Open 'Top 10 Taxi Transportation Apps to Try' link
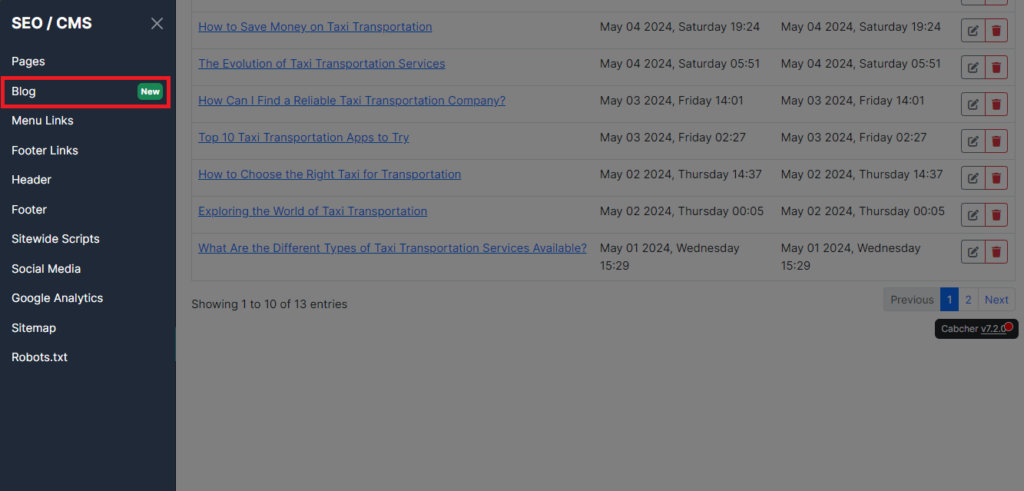 [x=304, y=138]
